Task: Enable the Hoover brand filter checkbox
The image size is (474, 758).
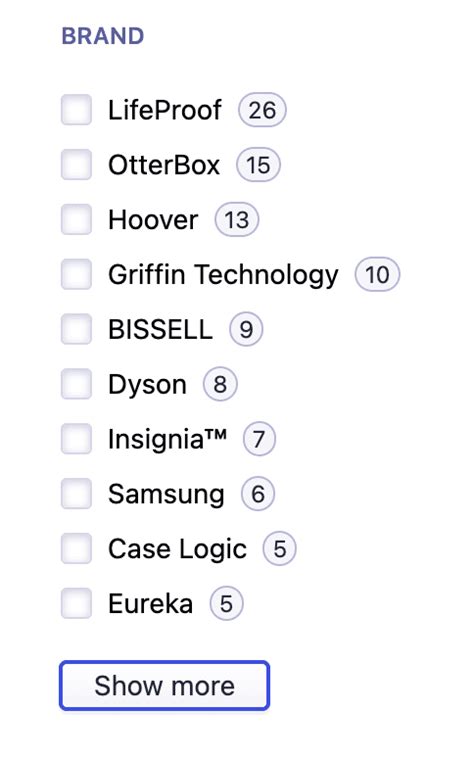Action: point(76,219)
